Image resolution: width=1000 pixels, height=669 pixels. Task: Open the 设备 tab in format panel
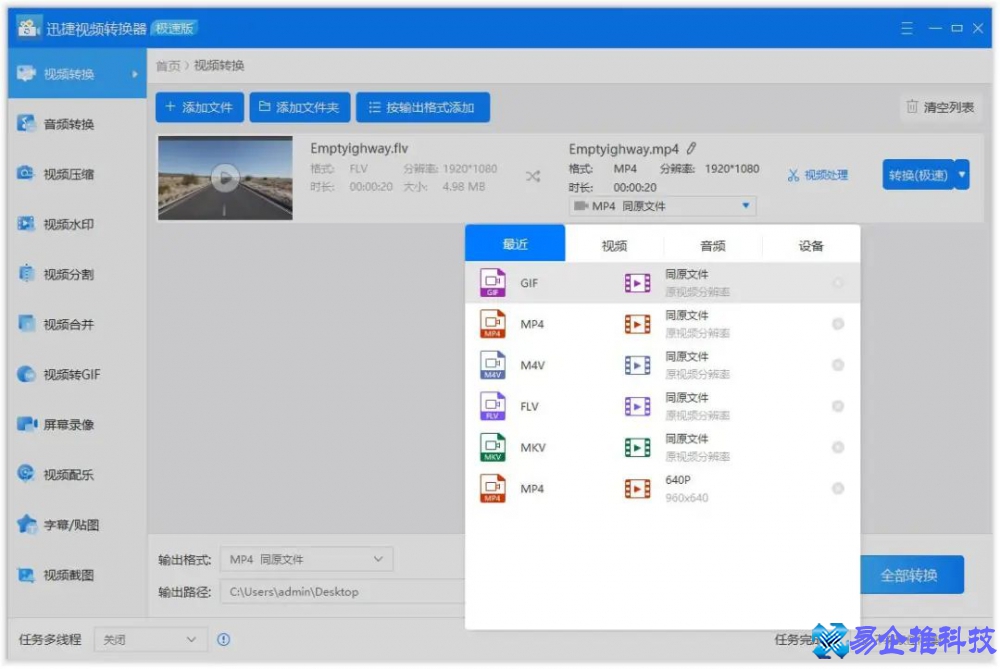click(810, 243)
